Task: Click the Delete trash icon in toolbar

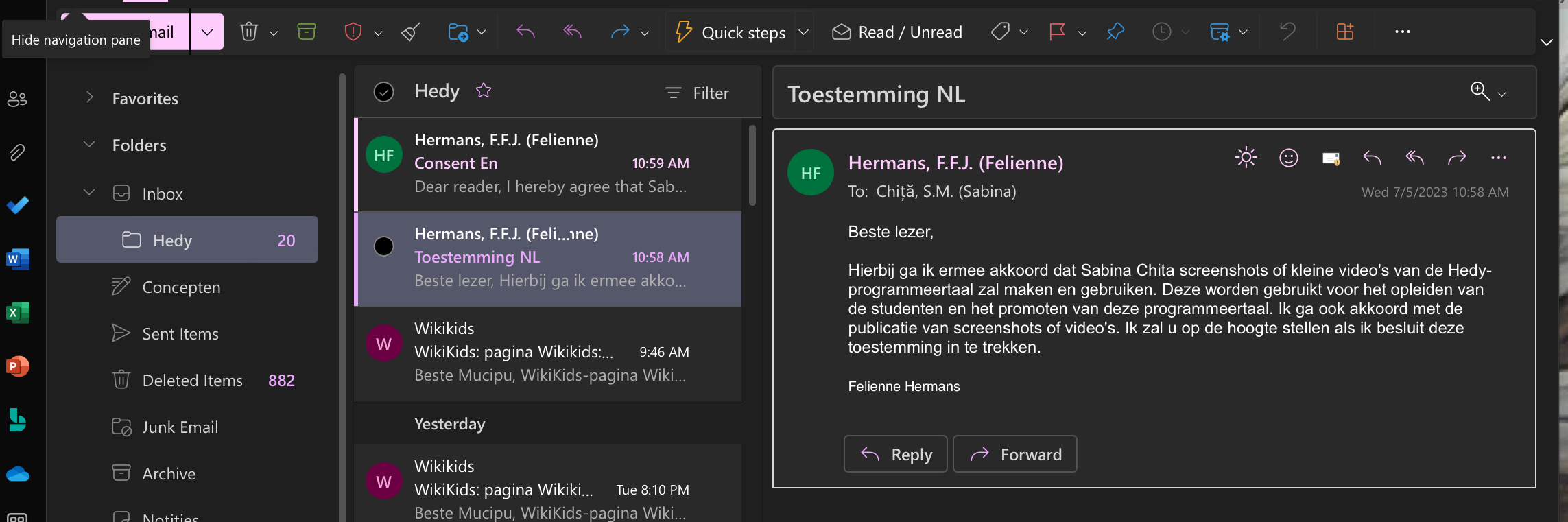Action: coord(249,32)
